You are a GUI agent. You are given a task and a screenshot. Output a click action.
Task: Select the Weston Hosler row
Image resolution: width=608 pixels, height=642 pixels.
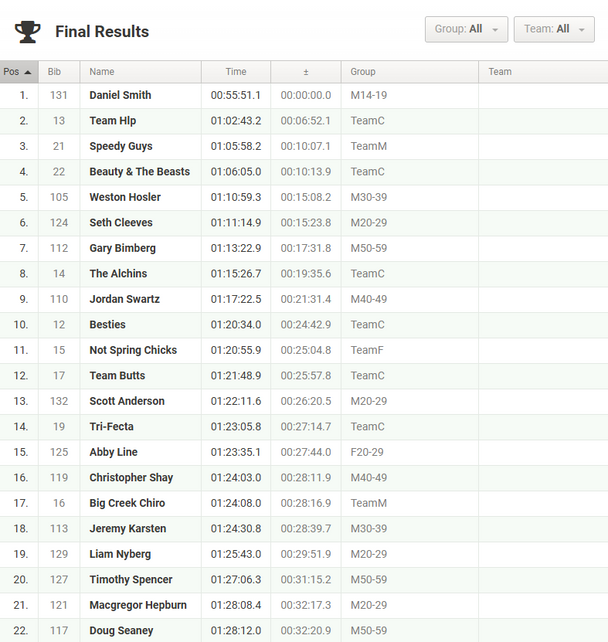coord(304,197)
